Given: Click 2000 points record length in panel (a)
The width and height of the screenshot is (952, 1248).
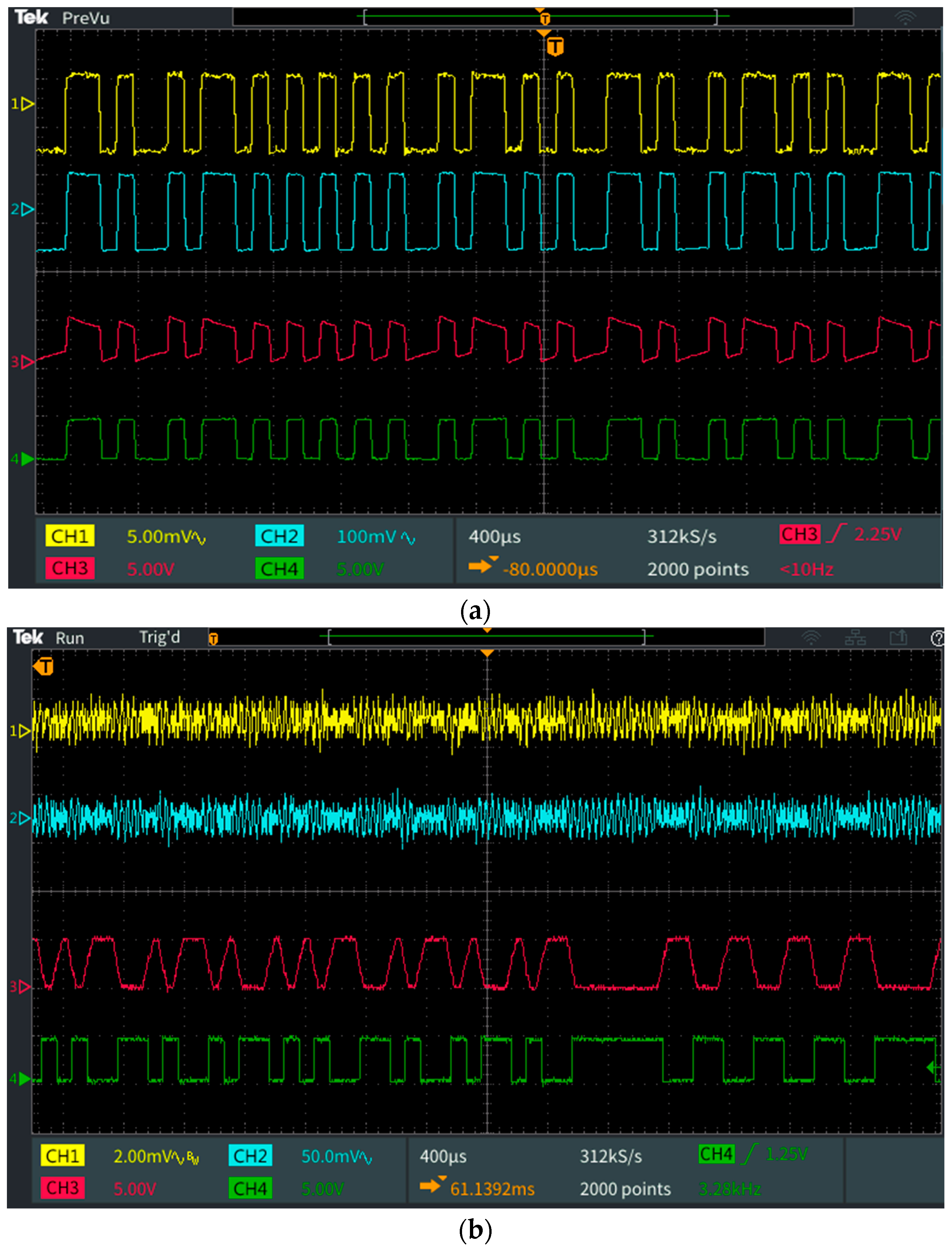Looking at the screenshot, I should tap(698, 569).
